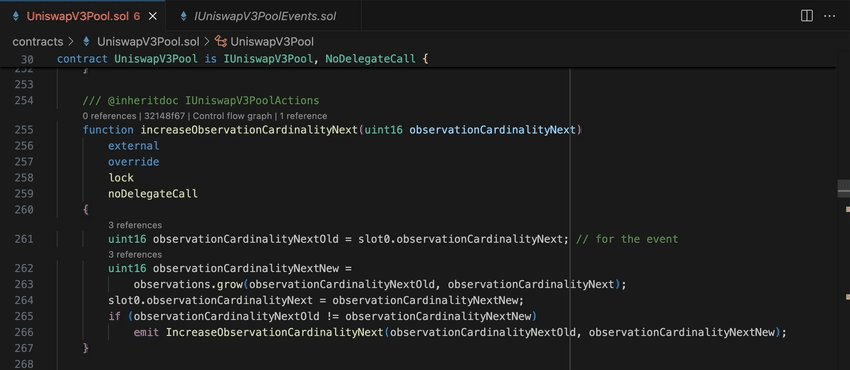The image size is (850, 370).
Task: Click the class symbol icon in breadcrumb
Action: [x=221, y=42]
